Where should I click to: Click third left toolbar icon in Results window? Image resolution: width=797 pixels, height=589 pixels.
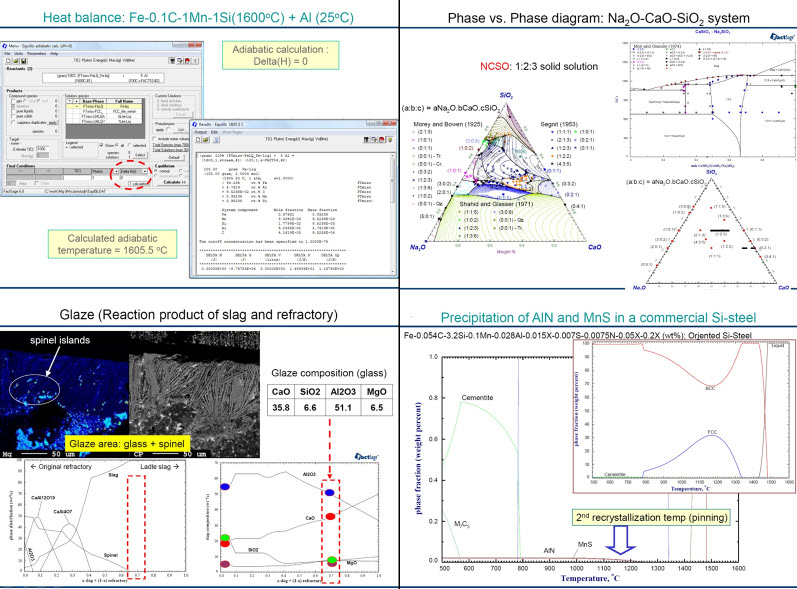click(216, 140)
